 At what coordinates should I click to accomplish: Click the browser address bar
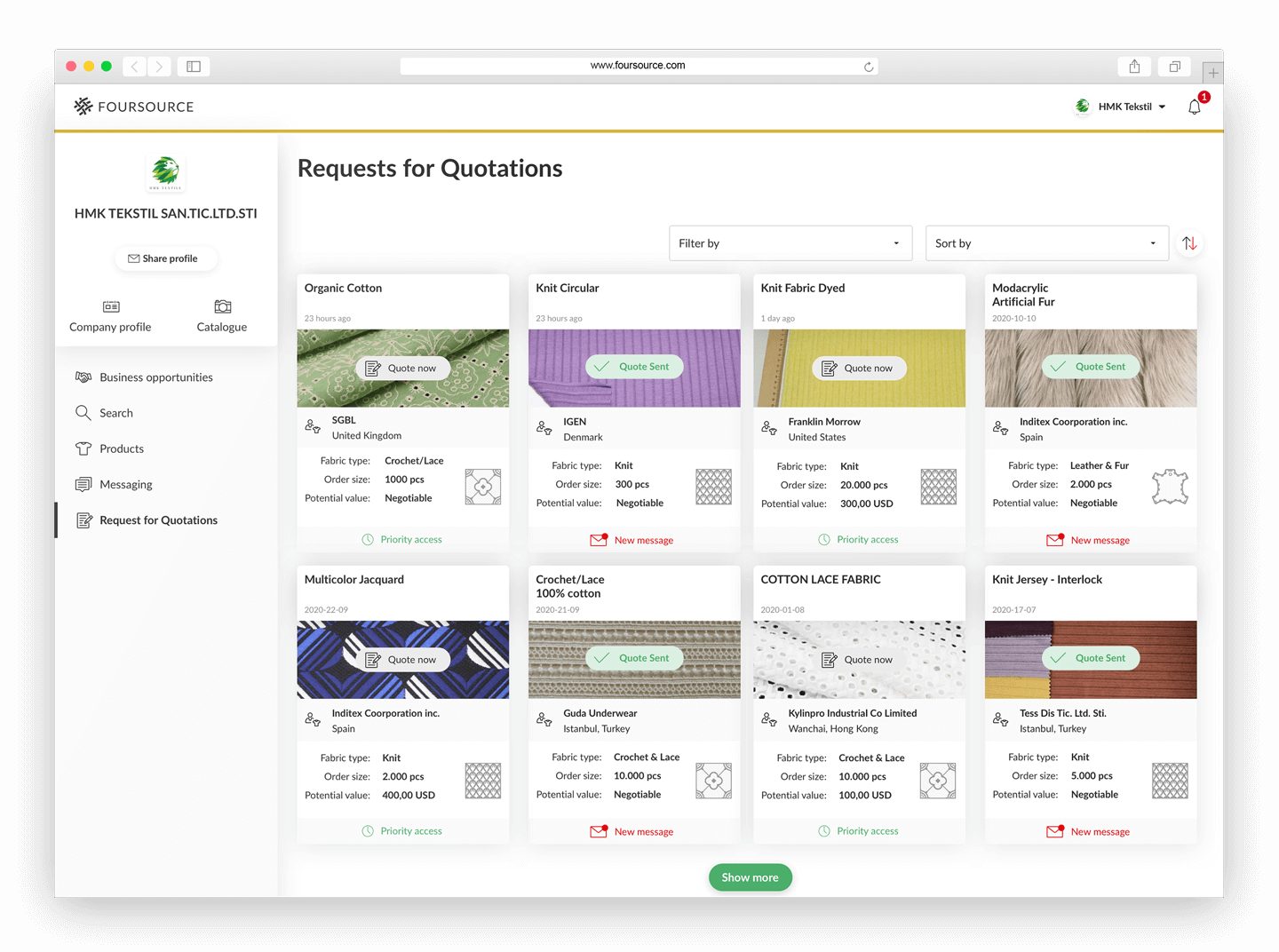click(x=637, y=66)
